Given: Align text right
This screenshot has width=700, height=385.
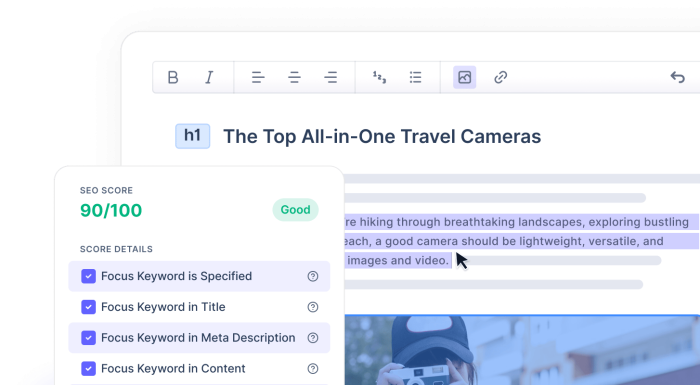Looking at the screenshot, I should (x=330, y=77).
